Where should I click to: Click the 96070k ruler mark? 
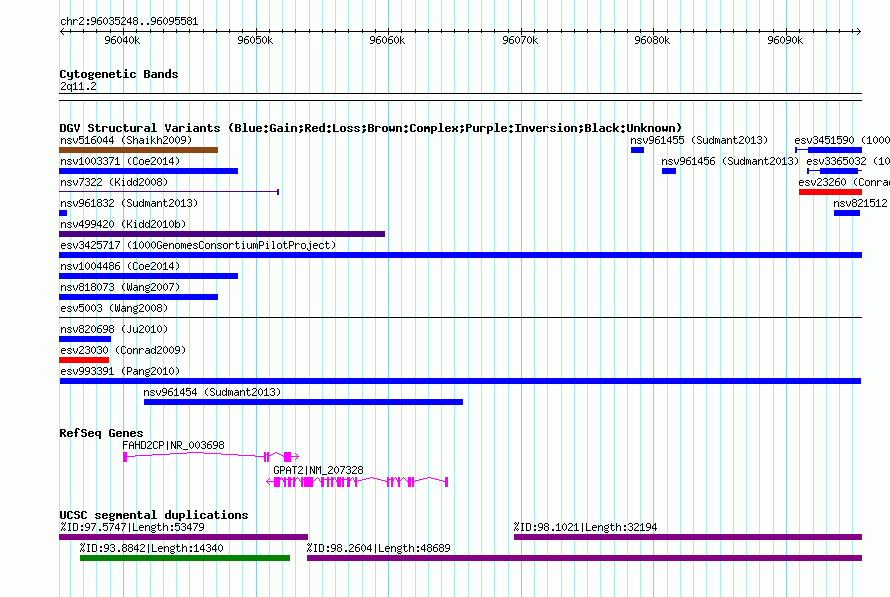click(520, 40)
